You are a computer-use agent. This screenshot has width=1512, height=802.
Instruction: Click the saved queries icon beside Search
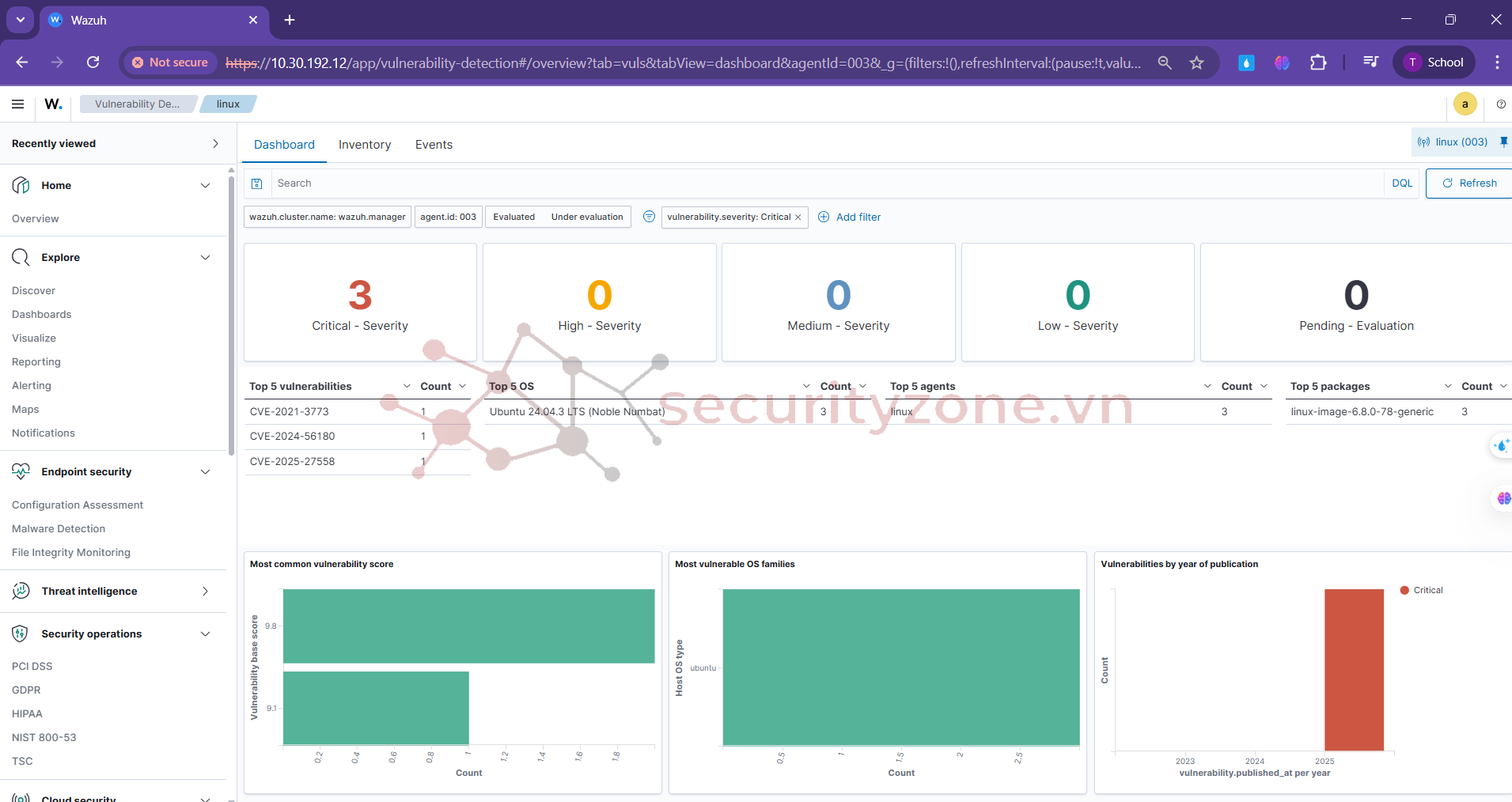pos(256,183)
